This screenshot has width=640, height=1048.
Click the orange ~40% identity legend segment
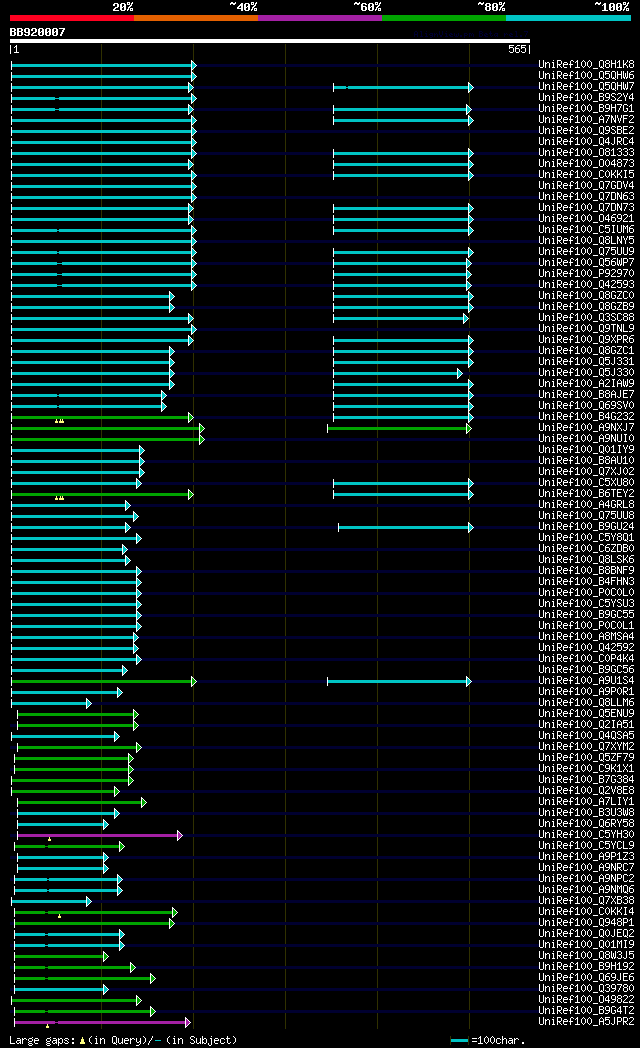click(x=196, y=18)
